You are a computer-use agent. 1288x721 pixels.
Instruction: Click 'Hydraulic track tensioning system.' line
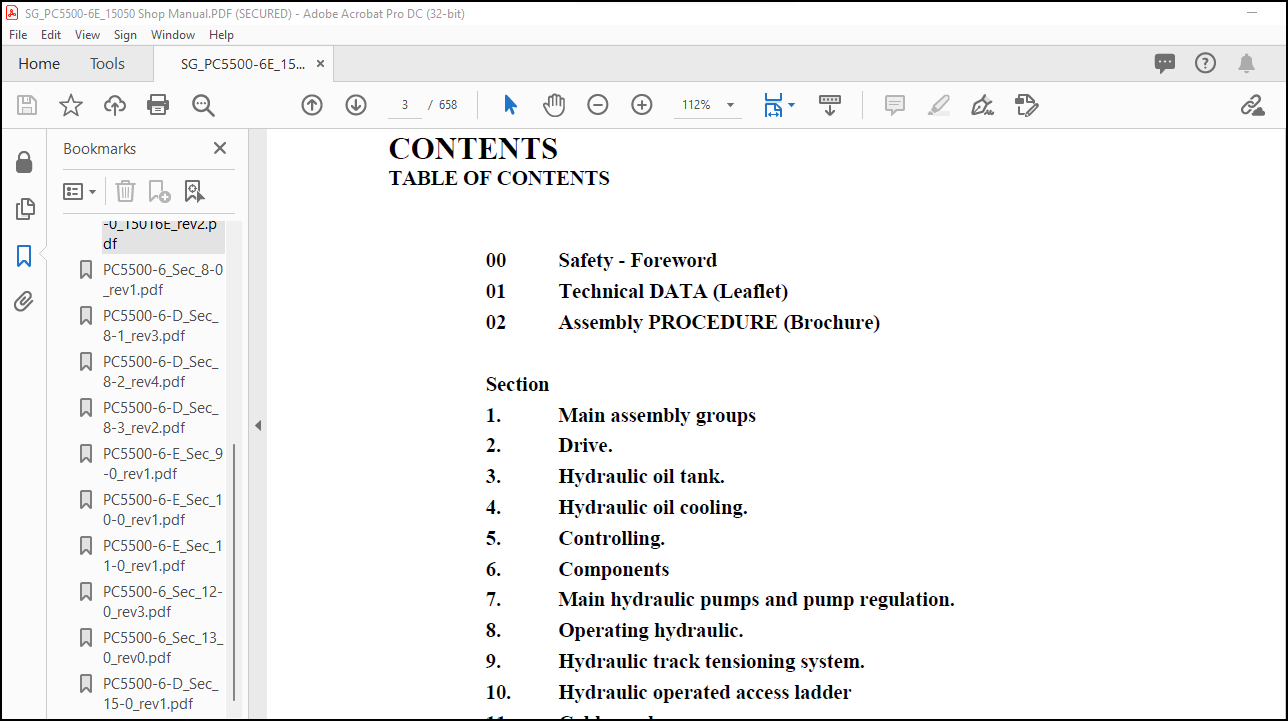(x=712, y=661)
